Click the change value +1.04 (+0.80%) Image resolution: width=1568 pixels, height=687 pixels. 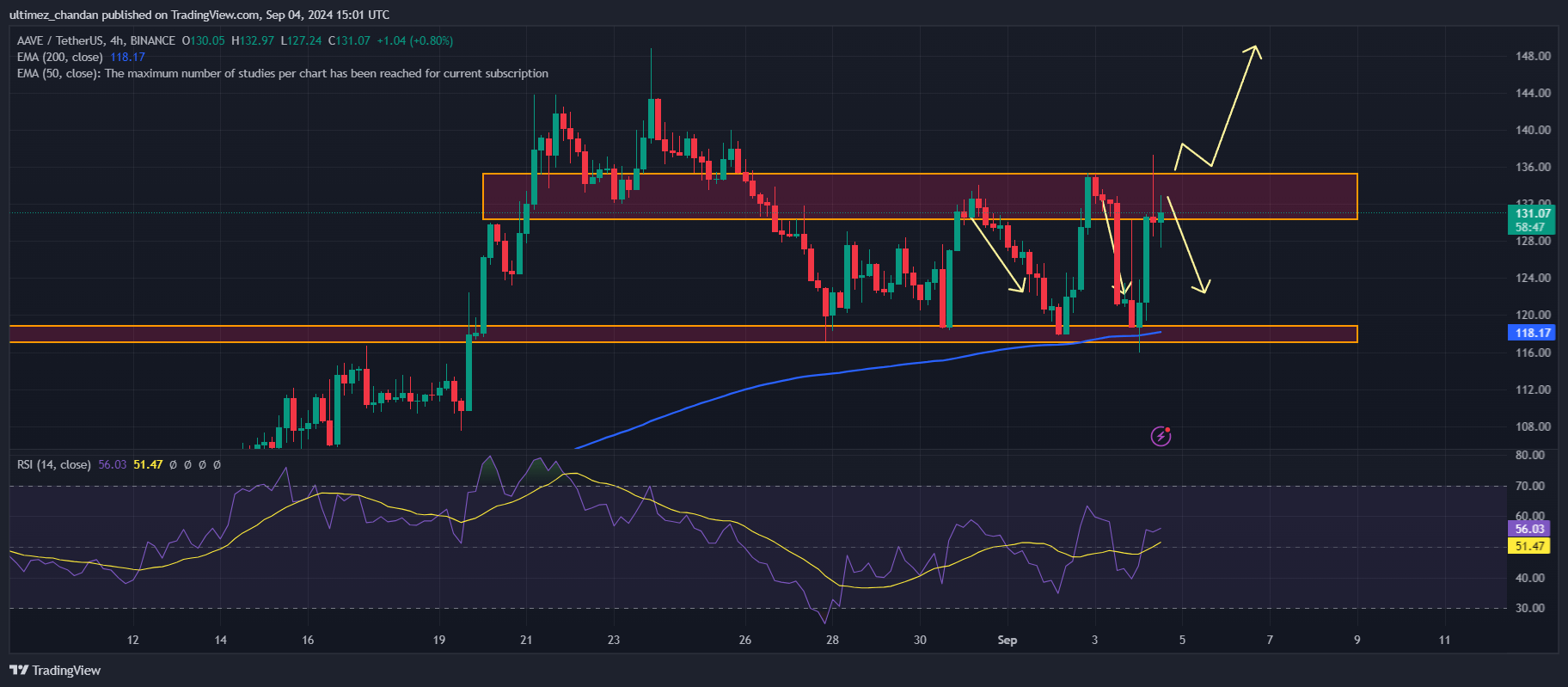(x=415, y=40)
